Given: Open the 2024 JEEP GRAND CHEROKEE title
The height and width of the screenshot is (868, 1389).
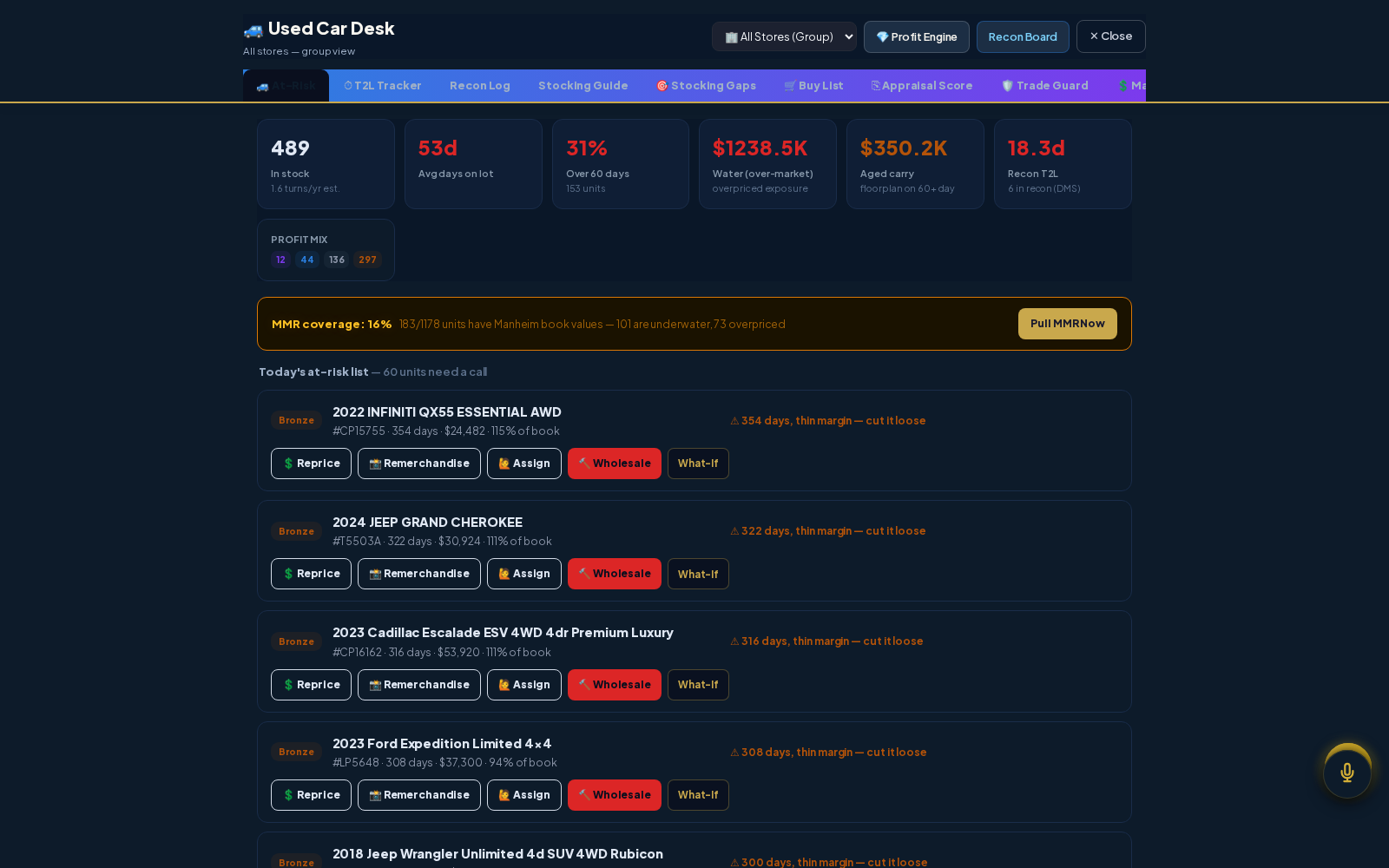Looking at the screenshot, I should [427, 523].
